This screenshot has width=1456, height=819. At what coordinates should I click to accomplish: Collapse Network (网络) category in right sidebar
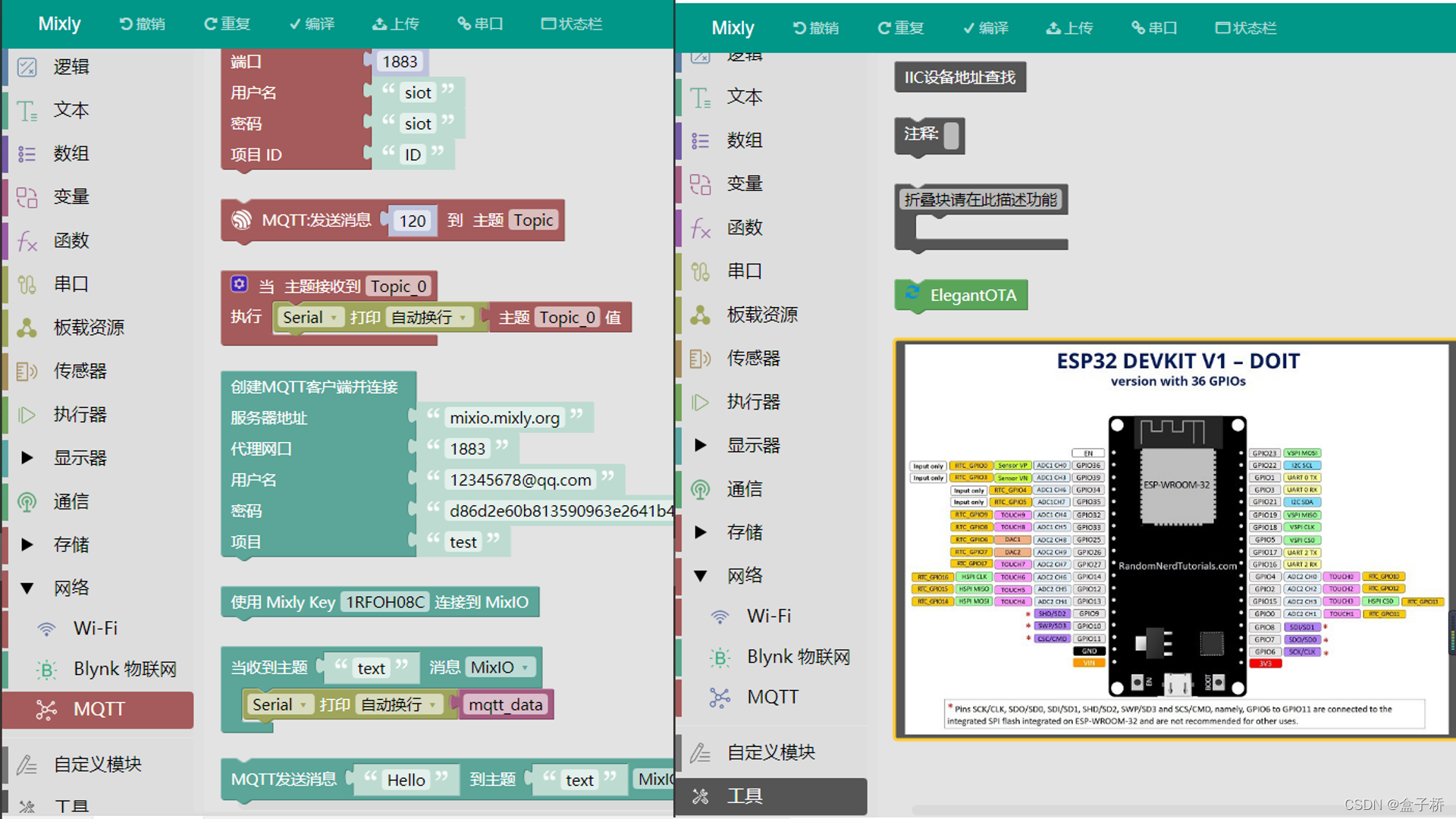coord(701,576)
